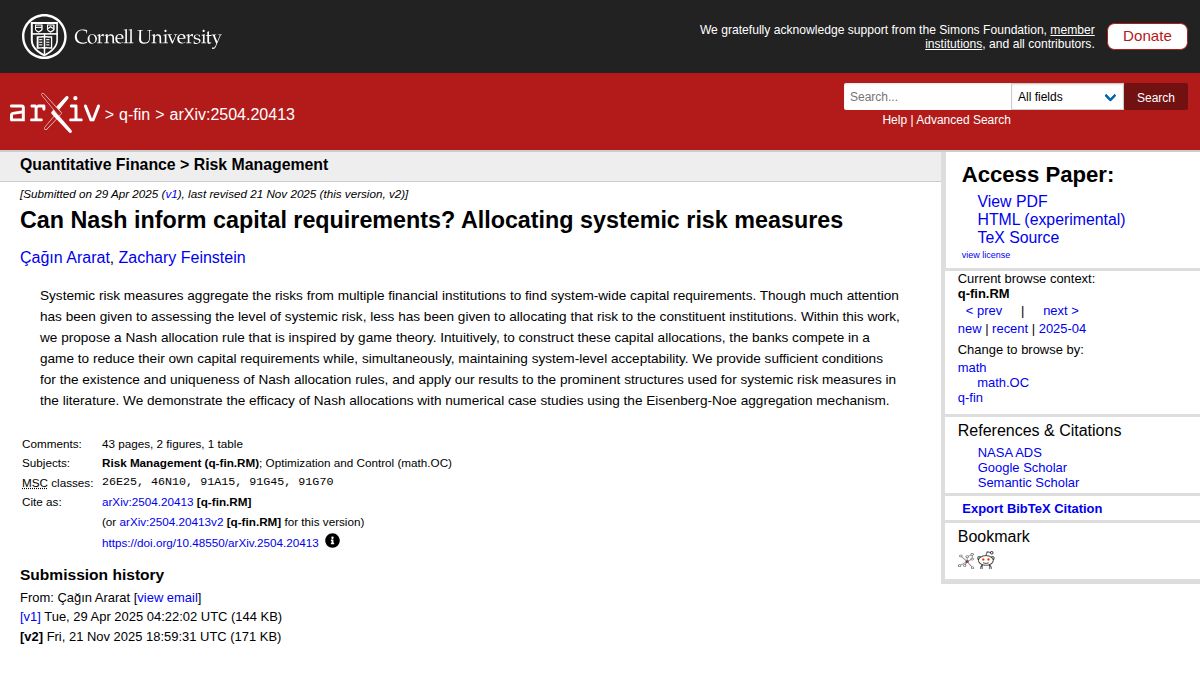Switch browse context to math.OC
This screenshot has width=1200, height=675.
[x=1003, y=382]
